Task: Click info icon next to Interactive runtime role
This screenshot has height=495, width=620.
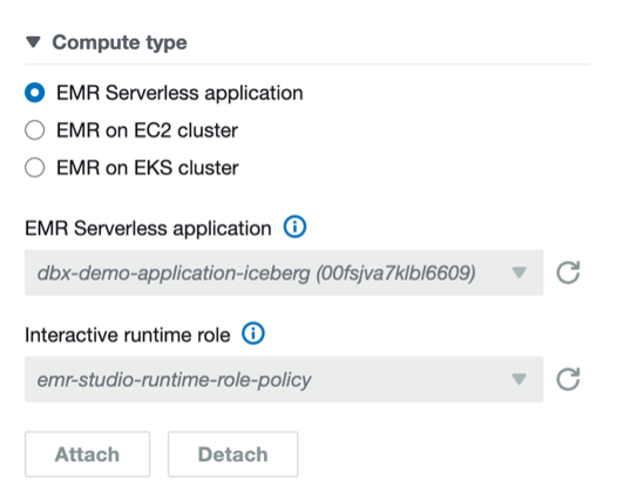Action: pyautogui.click(x=254, y=335)
